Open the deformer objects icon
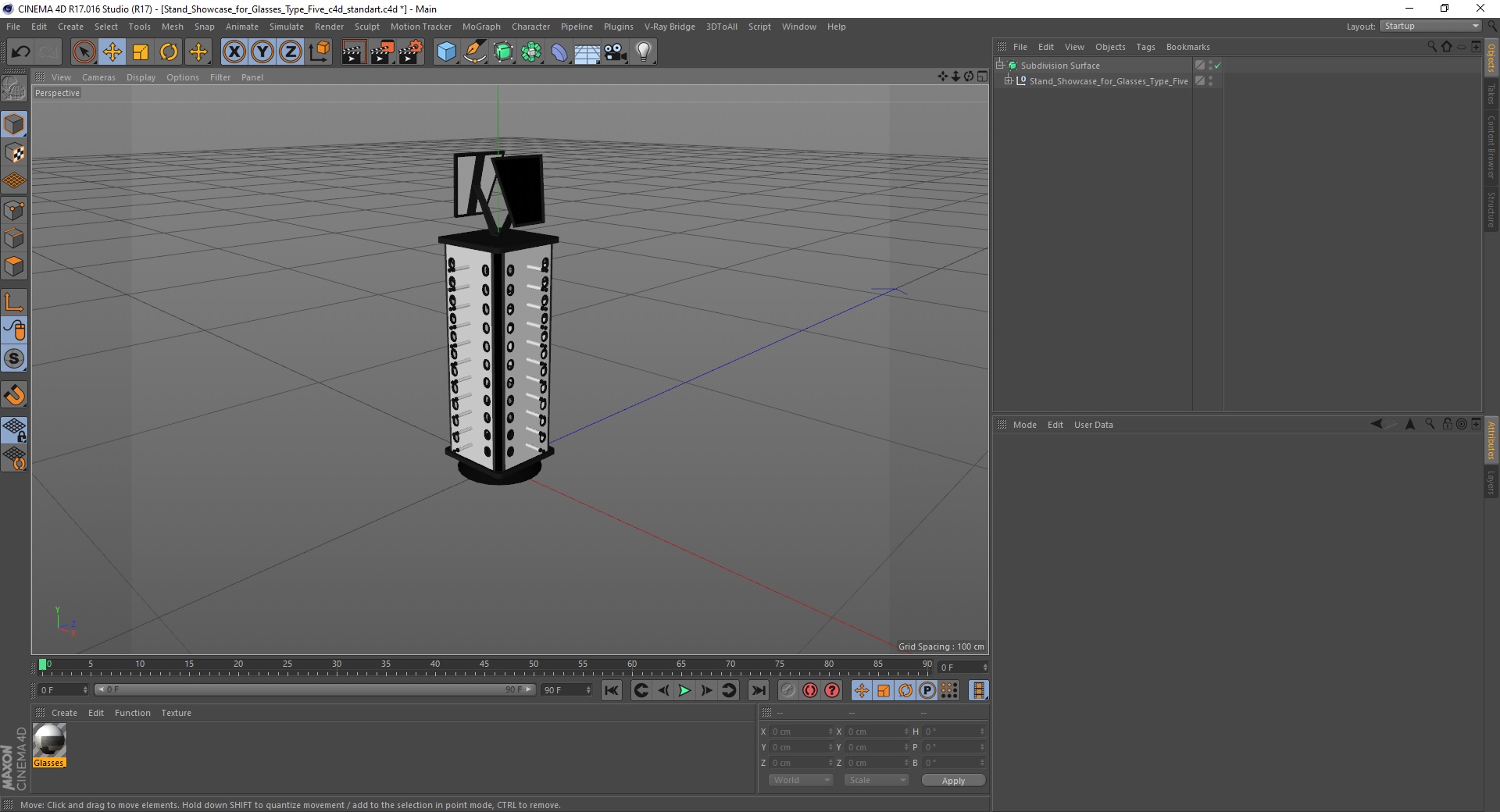 559,52
